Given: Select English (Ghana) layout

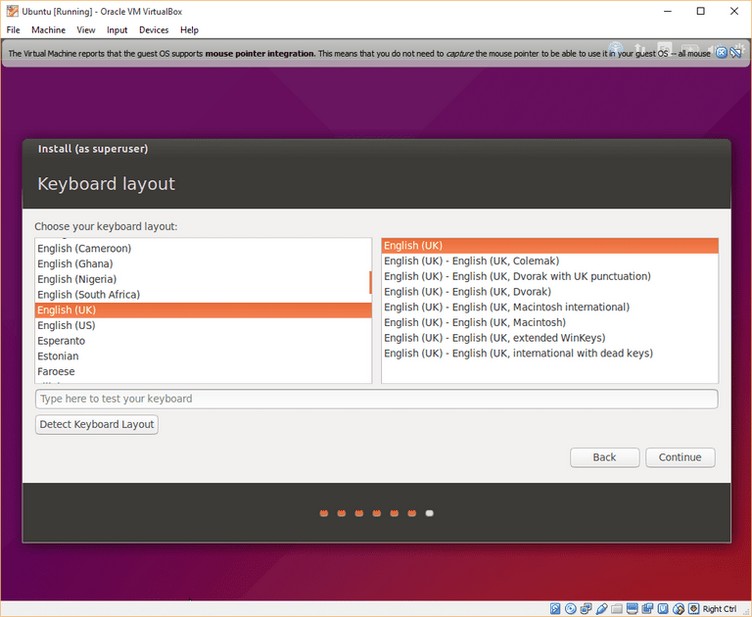Looking at the screenshot, I should pos(203,264).
